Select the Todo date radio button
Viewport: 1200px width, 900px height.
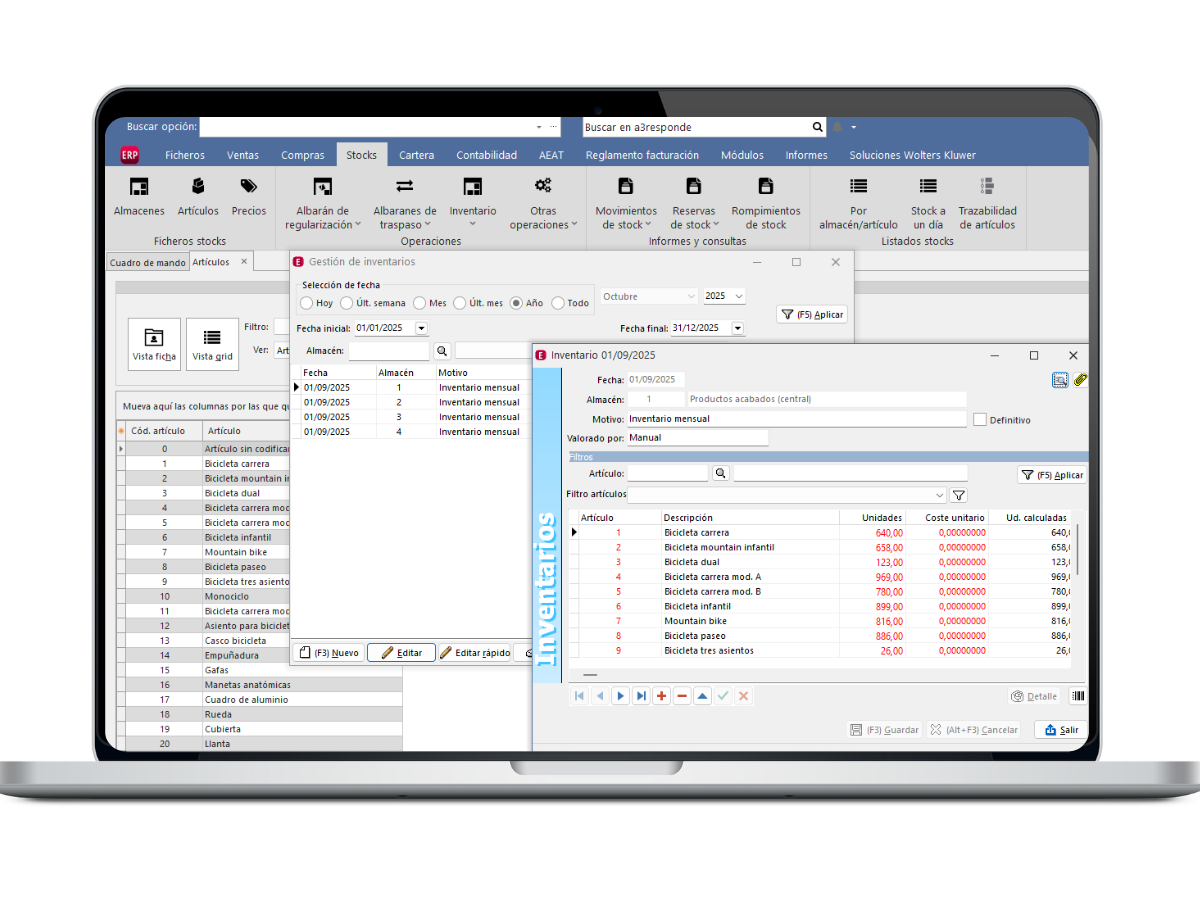[x=557, y=303]
